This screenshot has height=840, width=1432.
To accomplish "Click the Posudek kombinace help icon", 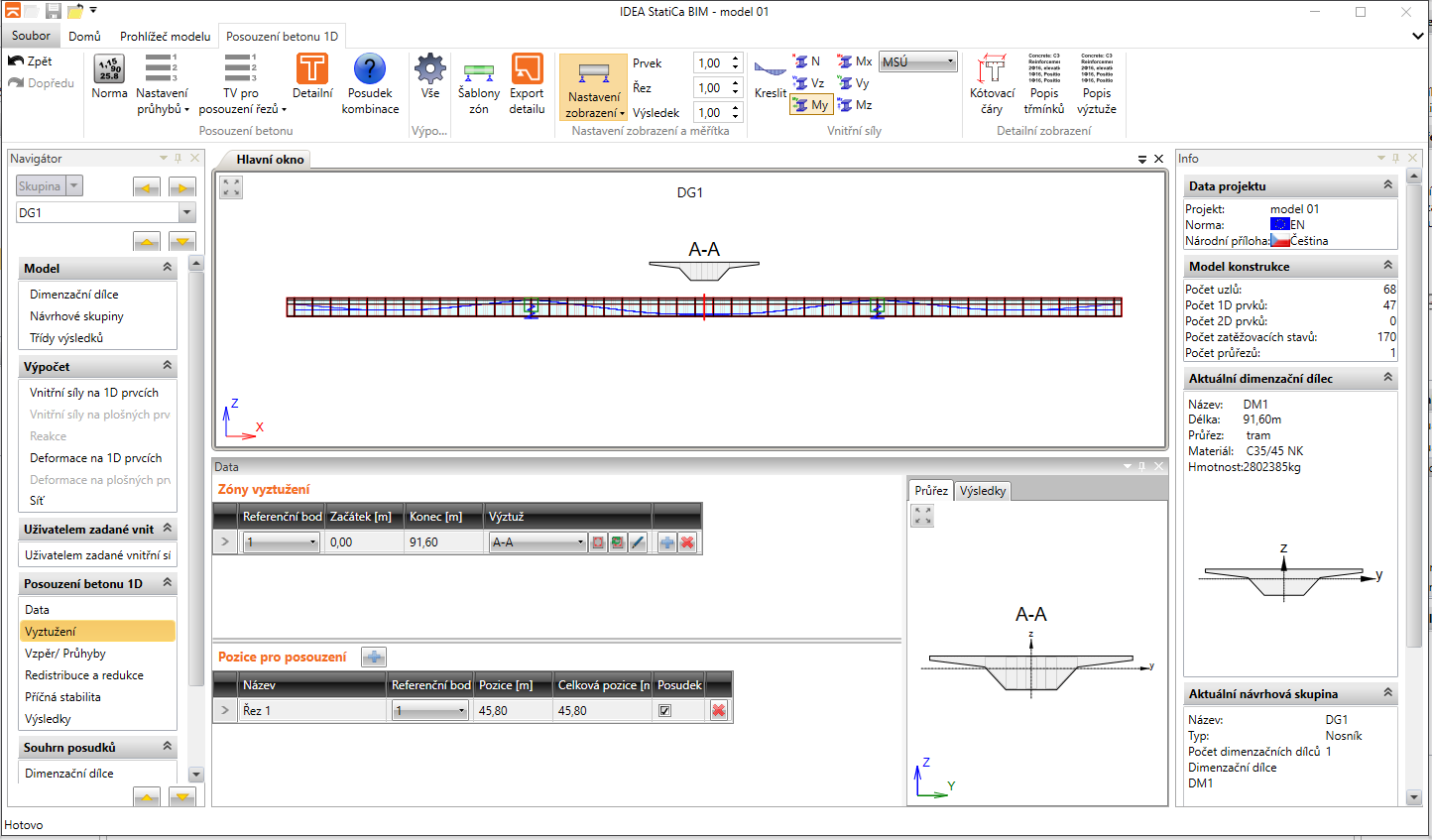I will (370, 69).
